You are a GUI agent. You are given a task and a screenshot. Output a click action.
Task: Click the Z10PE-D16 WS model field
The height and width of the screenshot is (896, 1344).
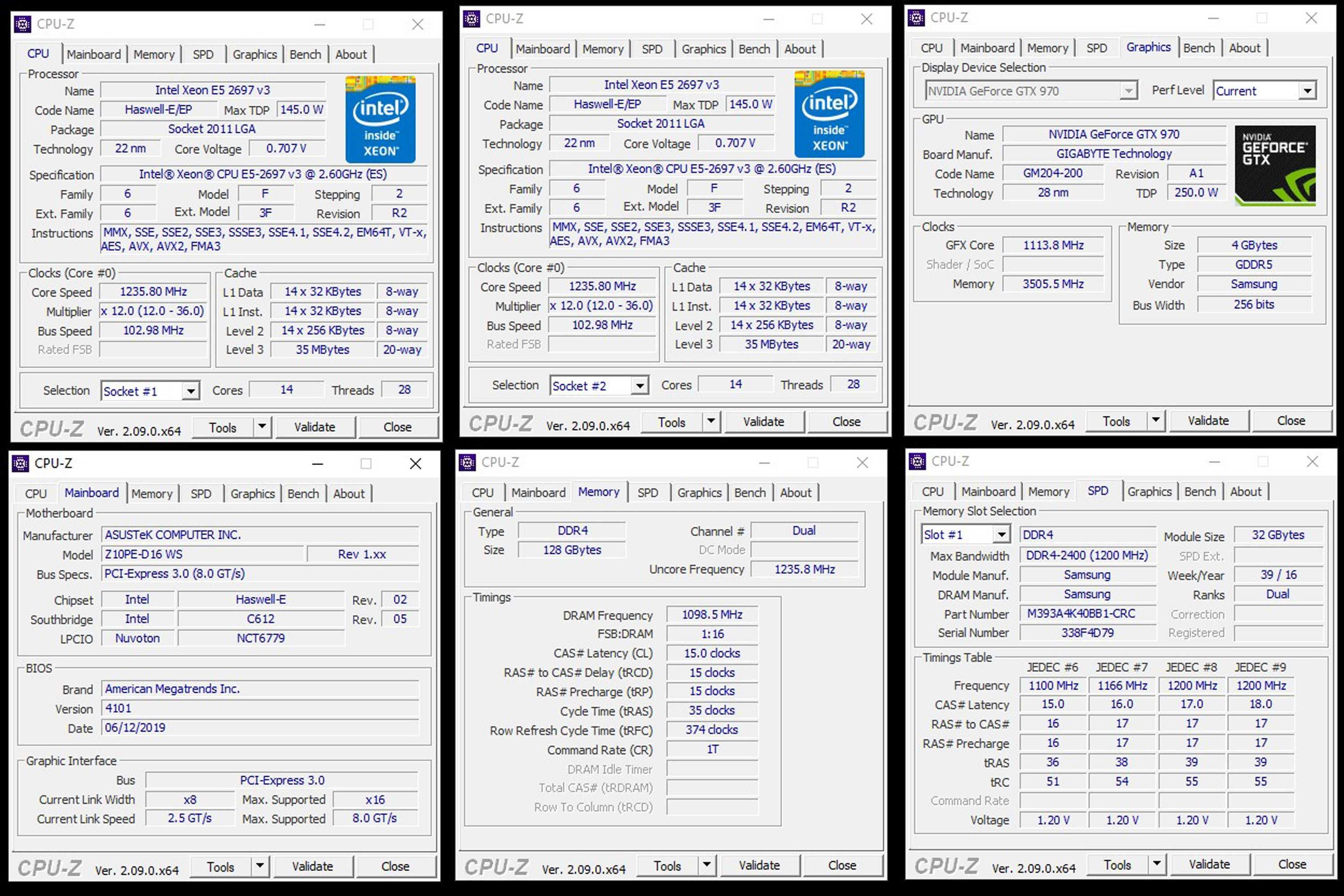tap(202, 554)
